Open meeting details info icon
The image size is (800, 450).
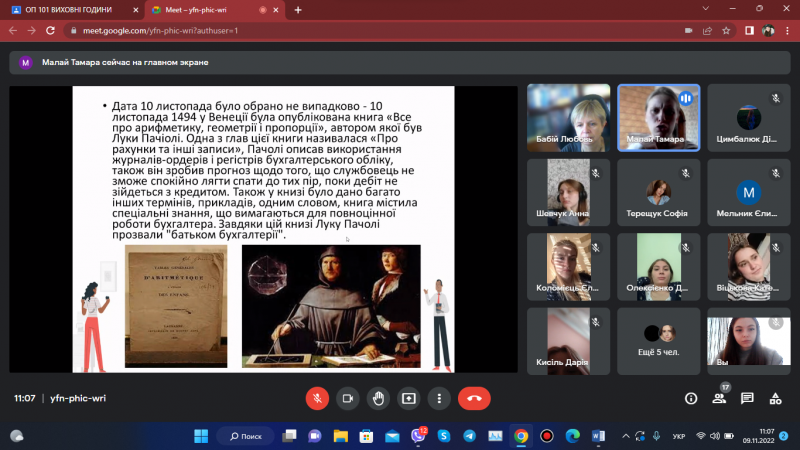pyautogui.click(x=691, y=398)
